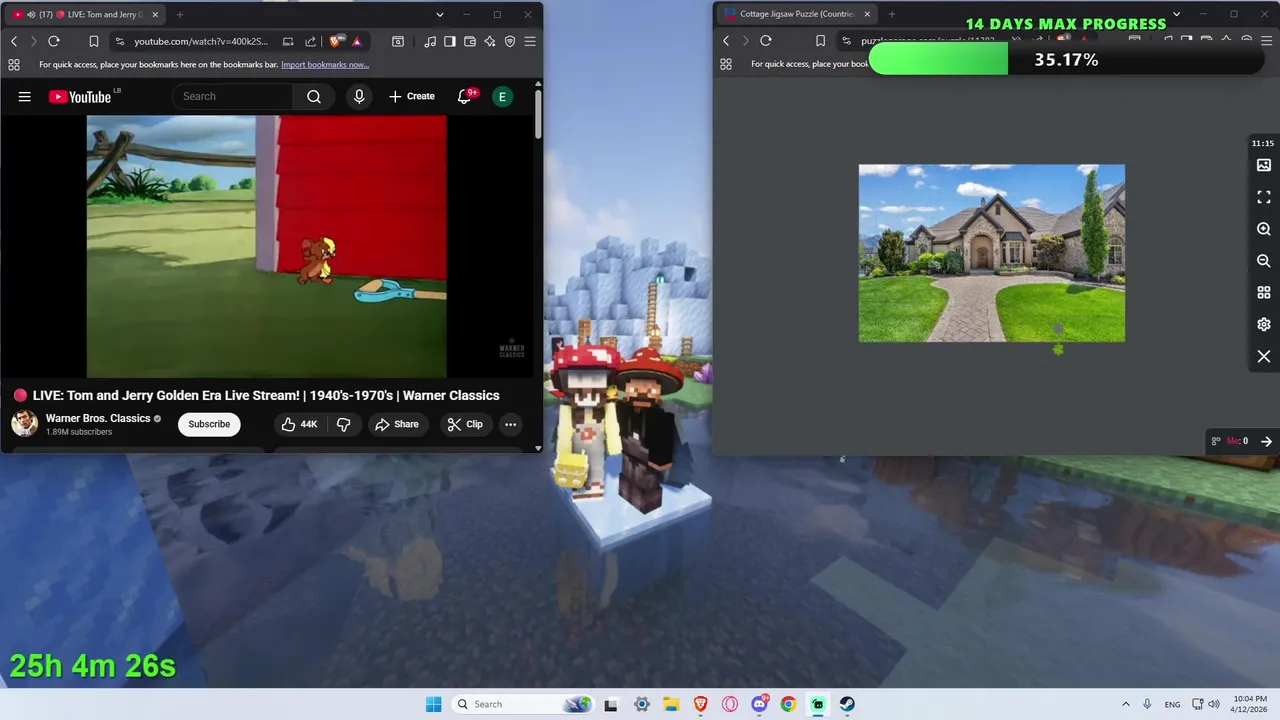Open Discord from the taskbar

[759, 704]
